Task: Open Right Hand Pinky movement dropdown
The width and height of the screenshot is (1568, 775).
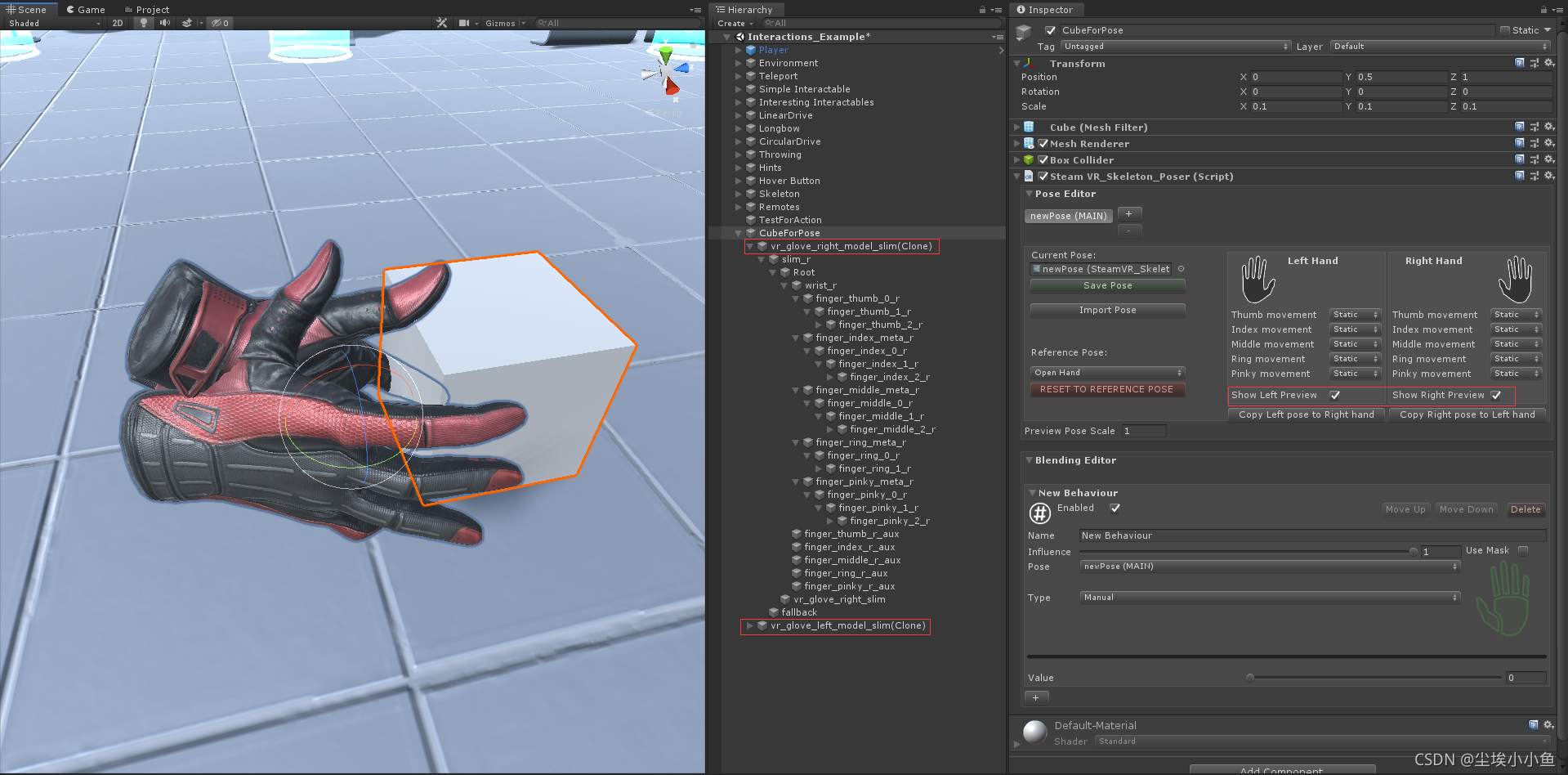Action: (1516, 374)
